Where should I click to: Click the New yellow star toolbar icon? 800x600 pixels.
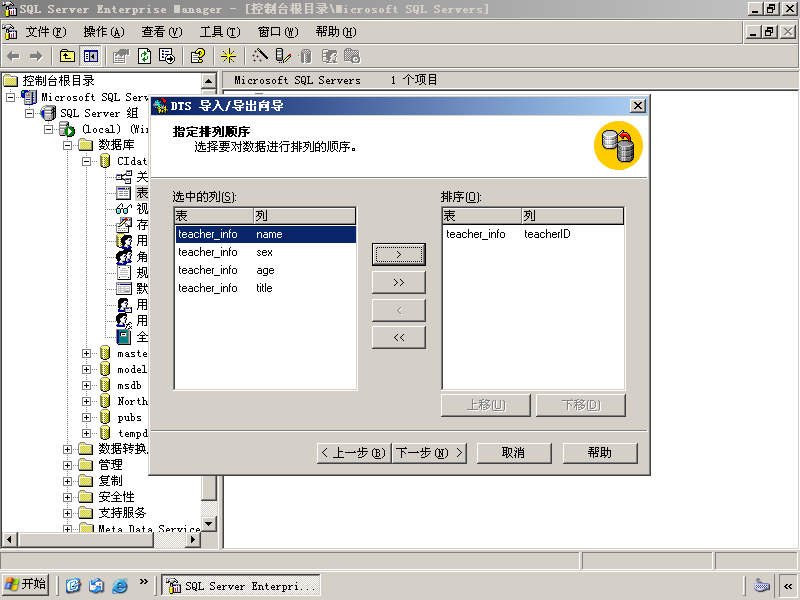click(x=228, y=56)
